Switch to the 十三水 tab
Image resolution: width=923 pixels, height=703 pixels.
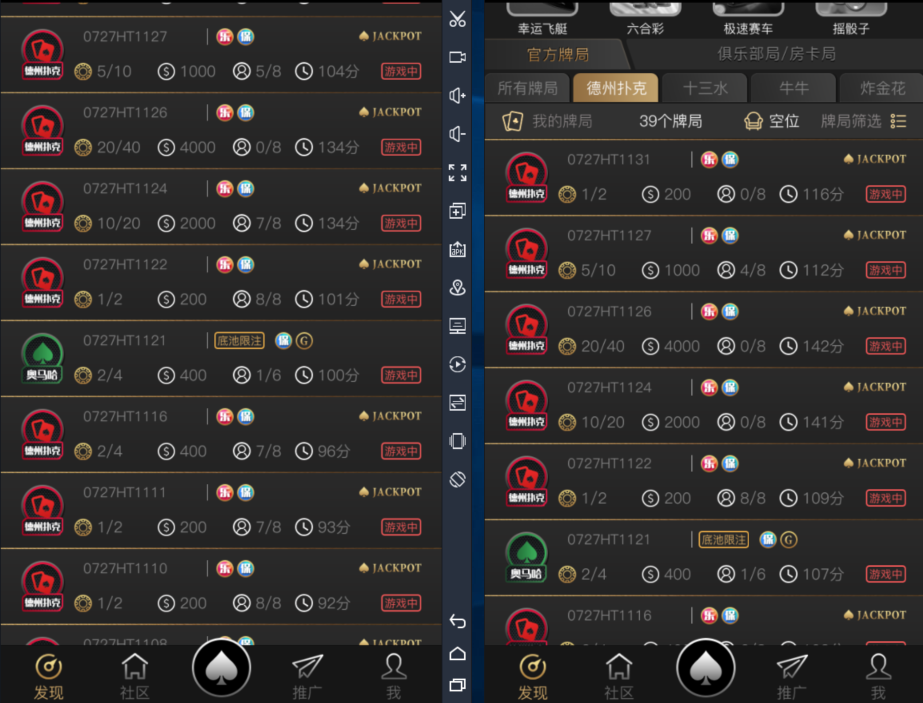pos(705,88)
